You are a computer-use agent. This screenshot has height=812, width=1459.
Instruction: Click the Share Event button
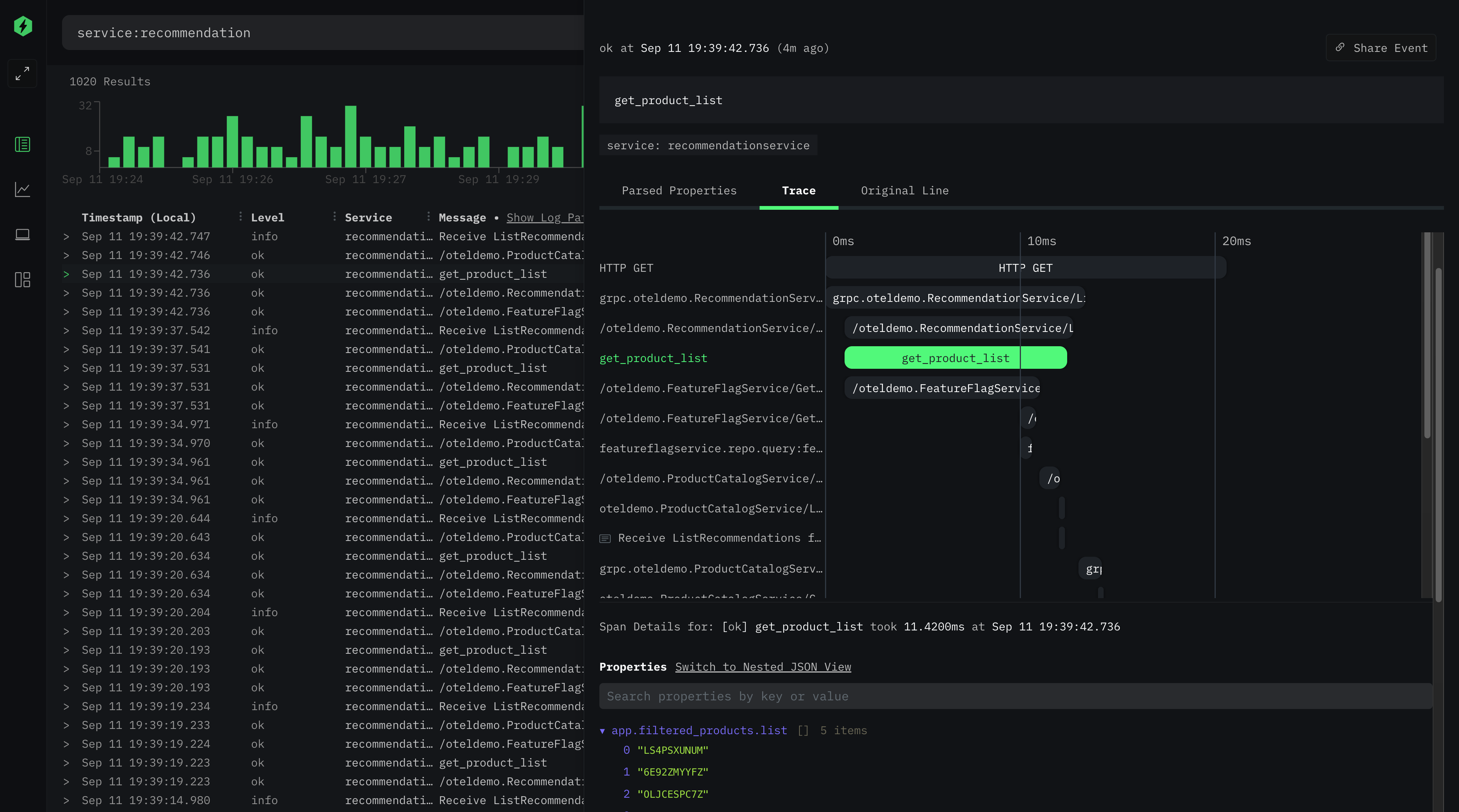(1381, 48)
